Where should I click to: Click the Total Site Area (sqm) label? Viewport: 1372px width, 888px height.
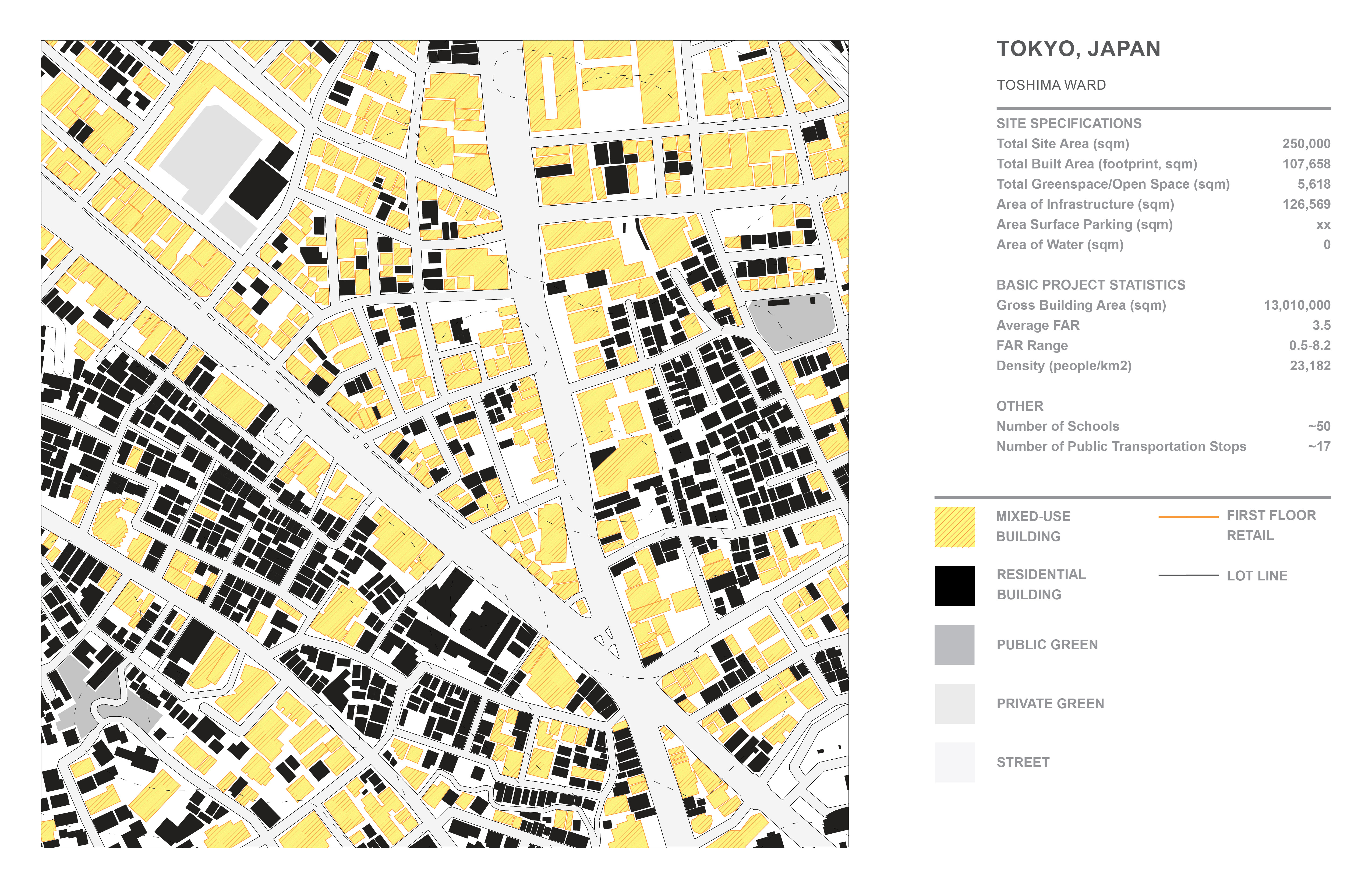click(1062, 144)
